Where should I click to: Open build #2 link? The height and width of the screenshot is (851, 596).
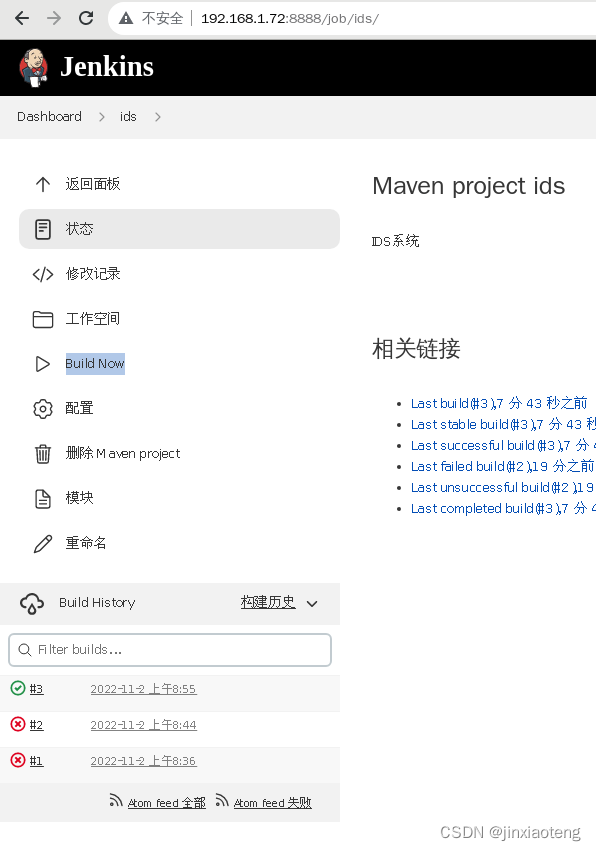click(x=36, y=725)
